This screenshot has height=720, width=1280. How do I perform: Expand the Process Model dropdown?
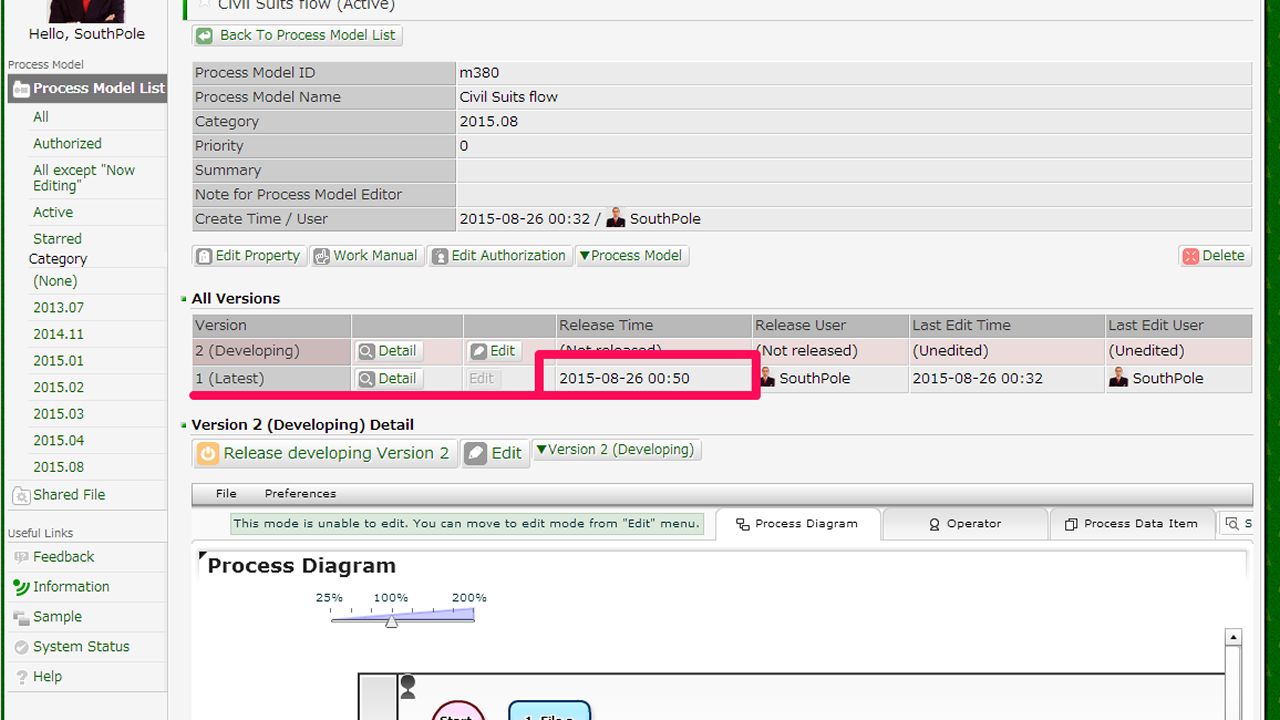632,256
